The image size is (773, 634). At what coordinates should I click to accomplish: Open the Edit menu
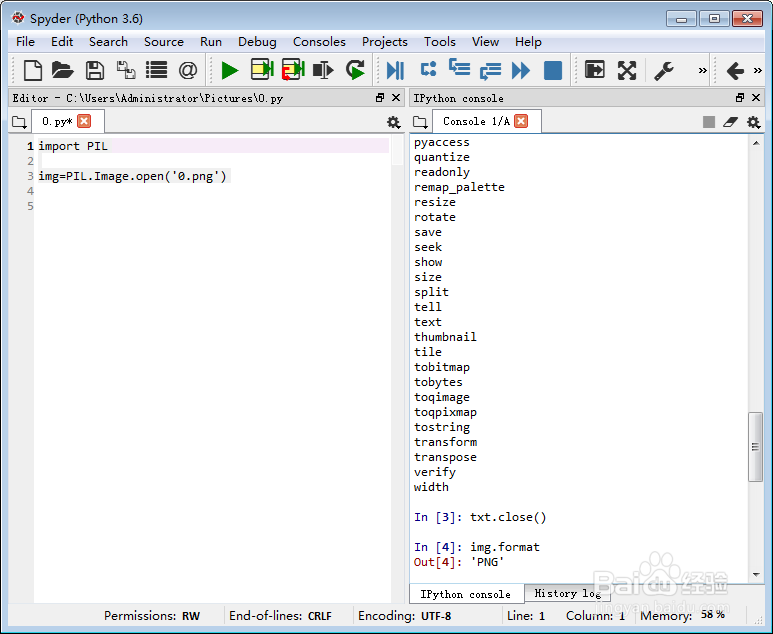pos(62,42)
